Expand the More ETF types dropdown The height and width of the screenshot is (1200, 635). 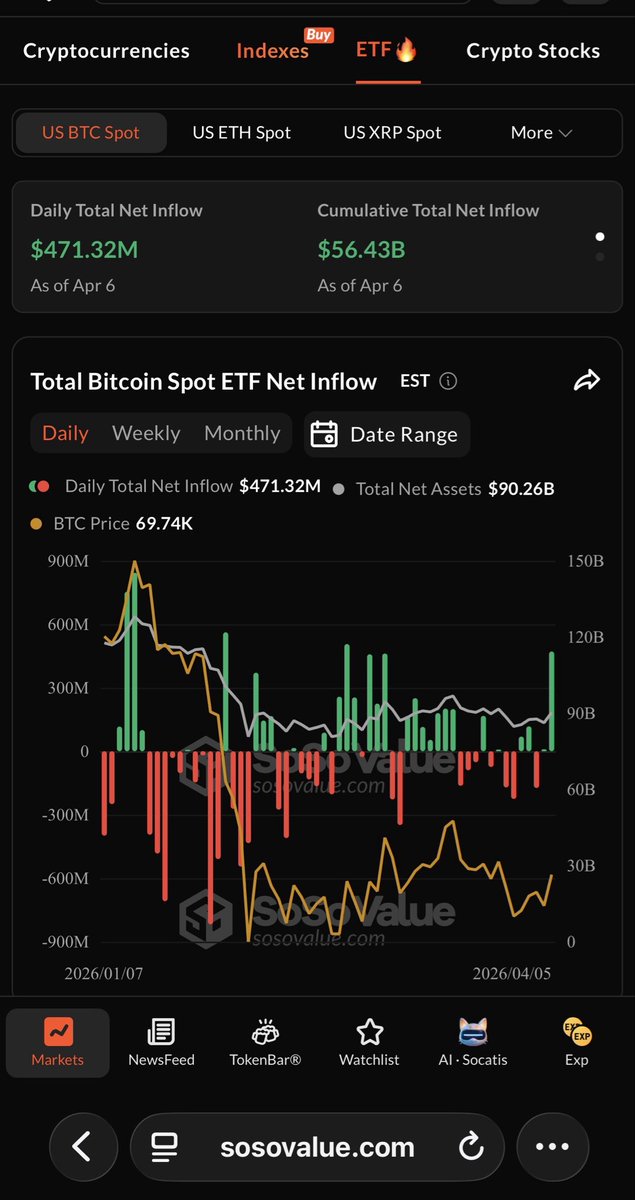pyautogui.click(x=541, y=132)
